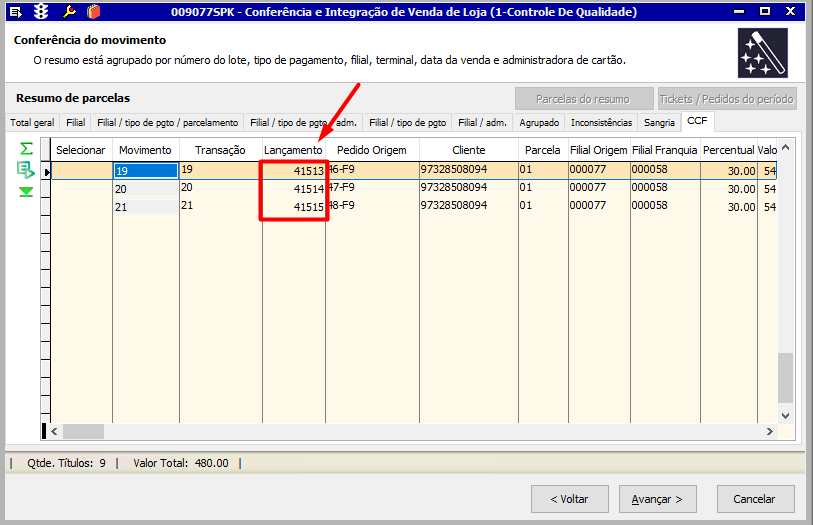Click the Lançamento cell 41514
The image size is (813, 525).
[293, 189]
